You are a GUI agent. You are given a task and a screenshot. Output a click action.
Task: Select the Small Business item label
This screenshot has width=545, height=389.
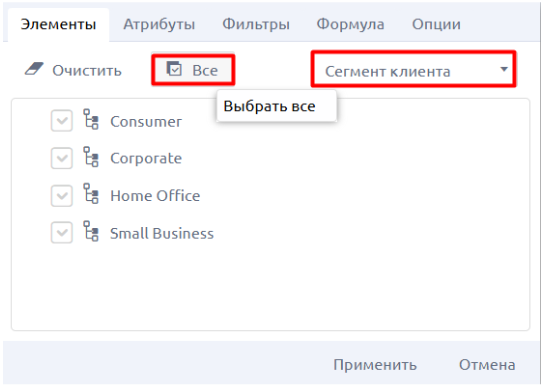point(162,233)
